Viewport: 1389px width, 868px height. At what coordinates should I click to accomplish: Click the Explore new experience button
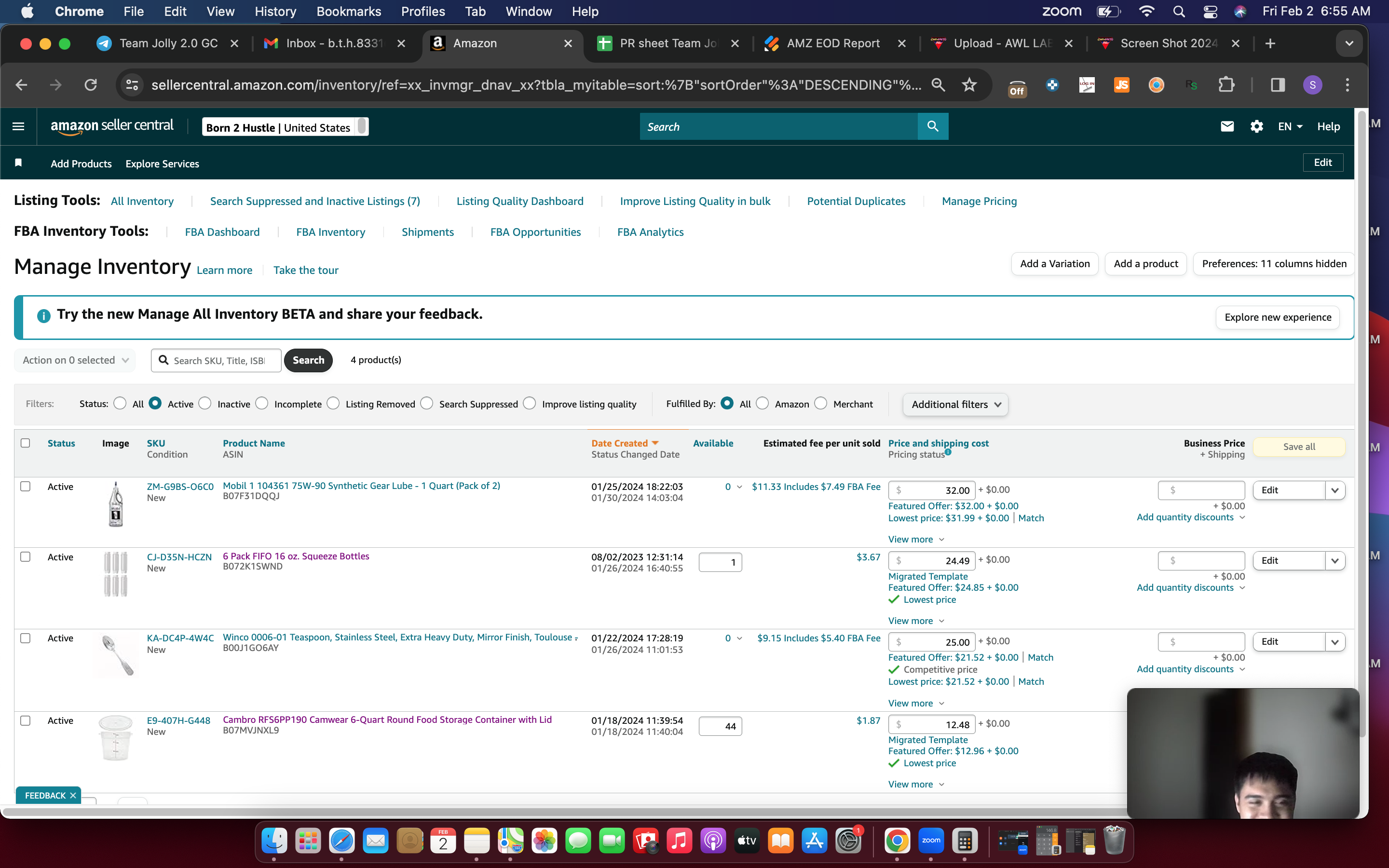[x=1278, y=317]
